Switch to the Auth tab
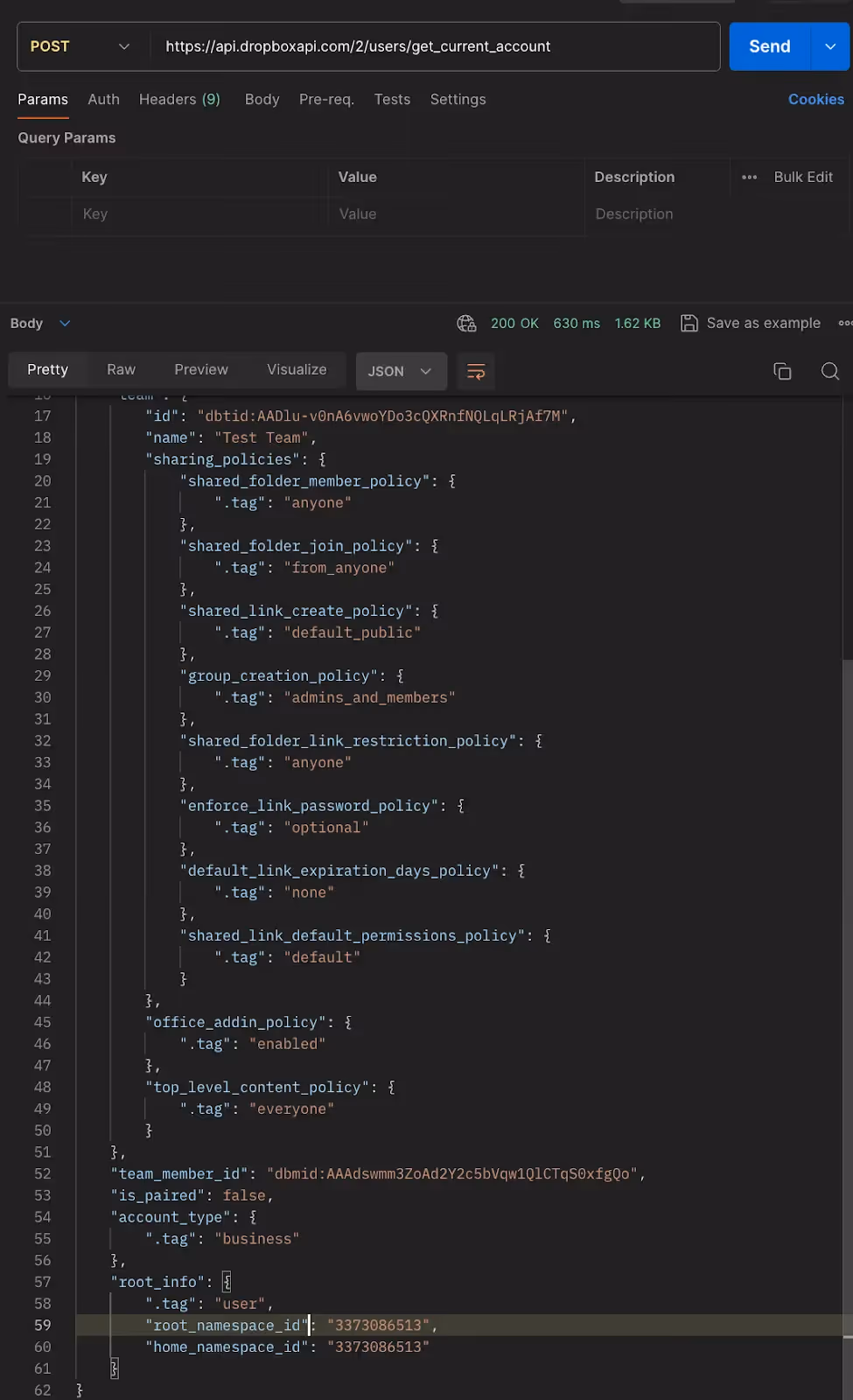Image resolution: width=853 pixels, height=1400 pixels. (103, 100)
